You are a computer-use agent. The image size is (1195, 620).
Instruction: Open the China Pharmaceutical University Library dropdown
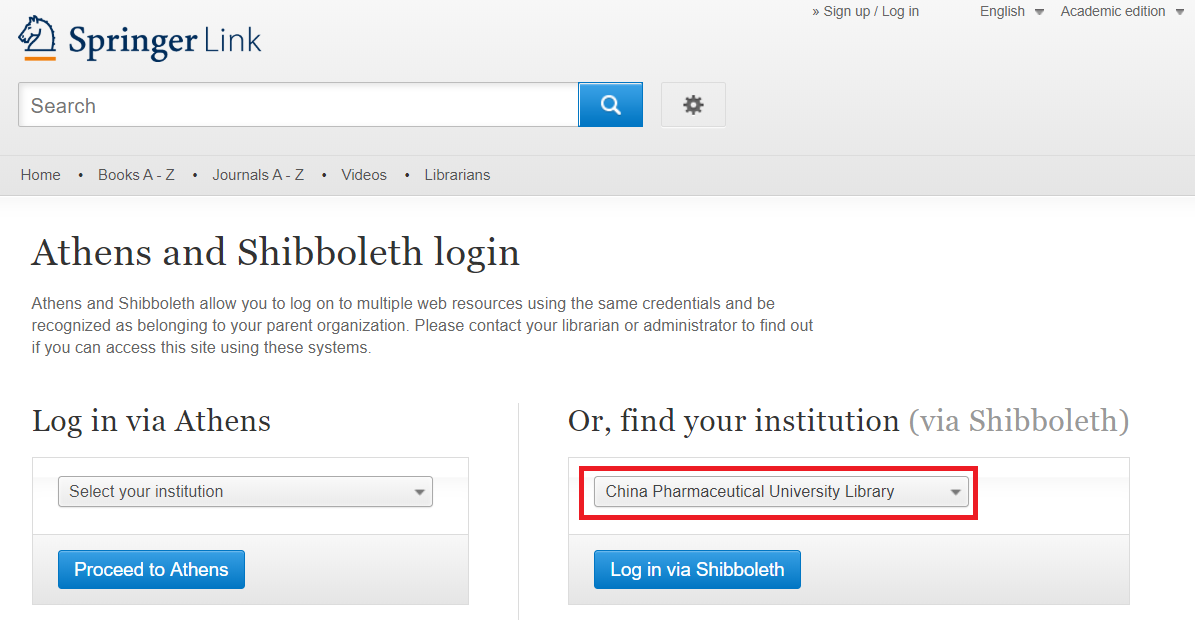781,492
